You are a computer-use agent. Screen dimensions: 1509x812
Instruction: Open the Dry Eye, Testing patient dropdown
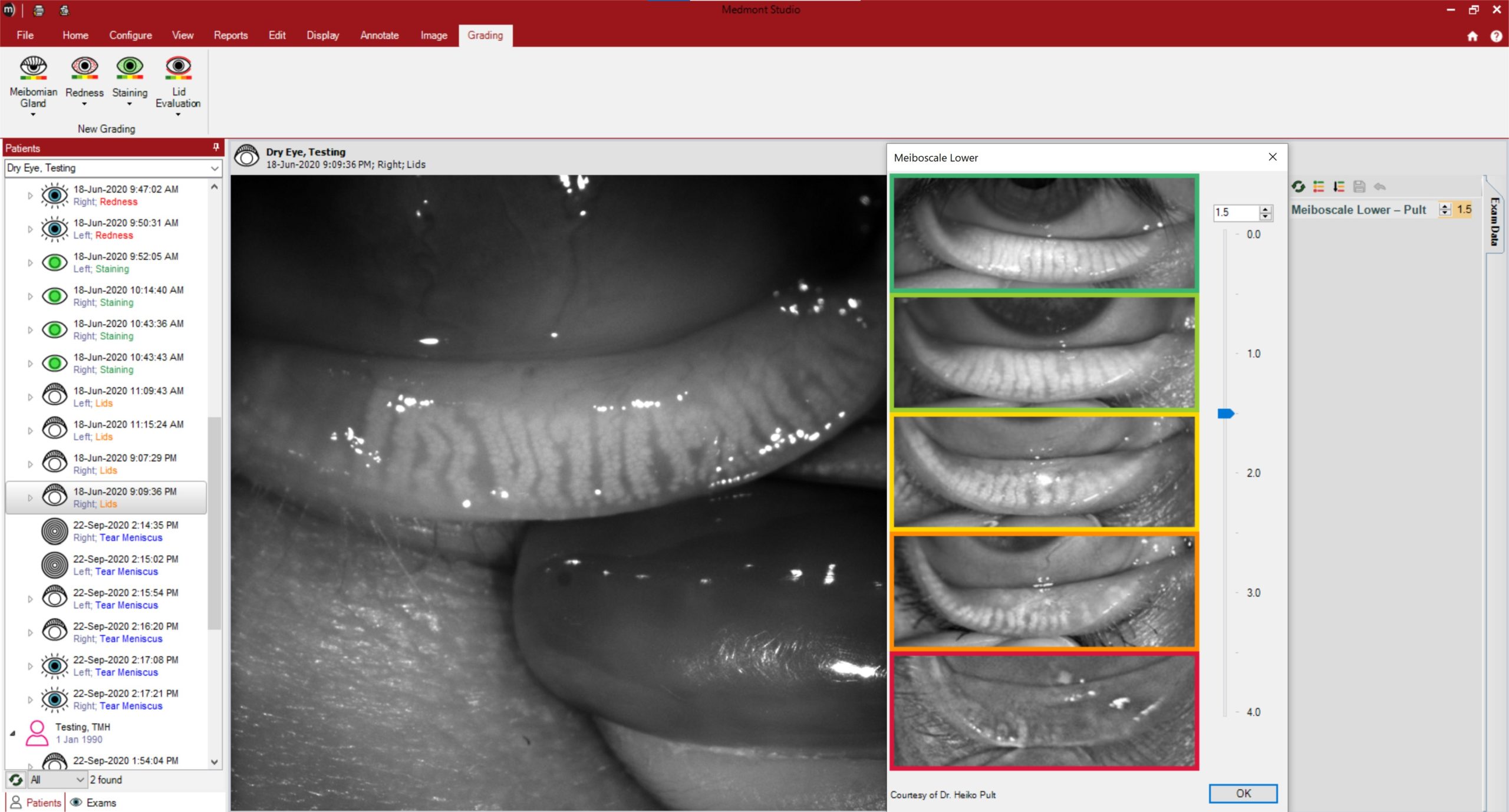[x=215, y=169]
